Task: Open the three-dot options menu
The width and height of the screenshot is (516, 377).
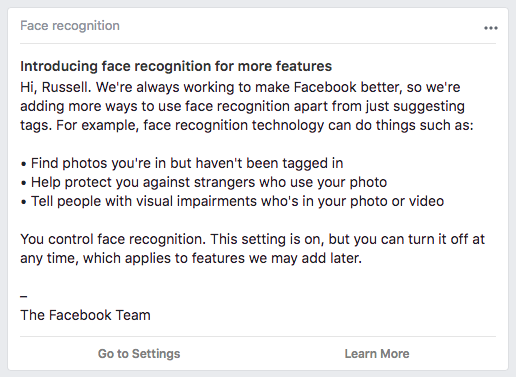Action: [491, 28]
